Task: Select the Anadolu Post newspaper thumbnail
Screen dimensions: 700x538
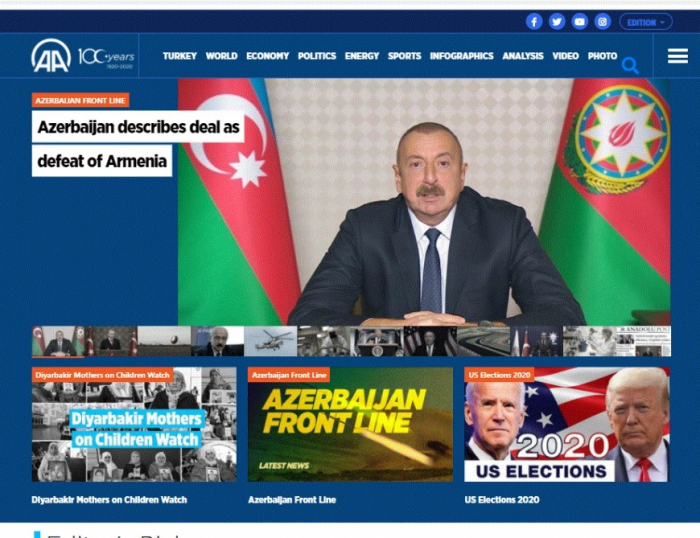Action: click(643, 342)
